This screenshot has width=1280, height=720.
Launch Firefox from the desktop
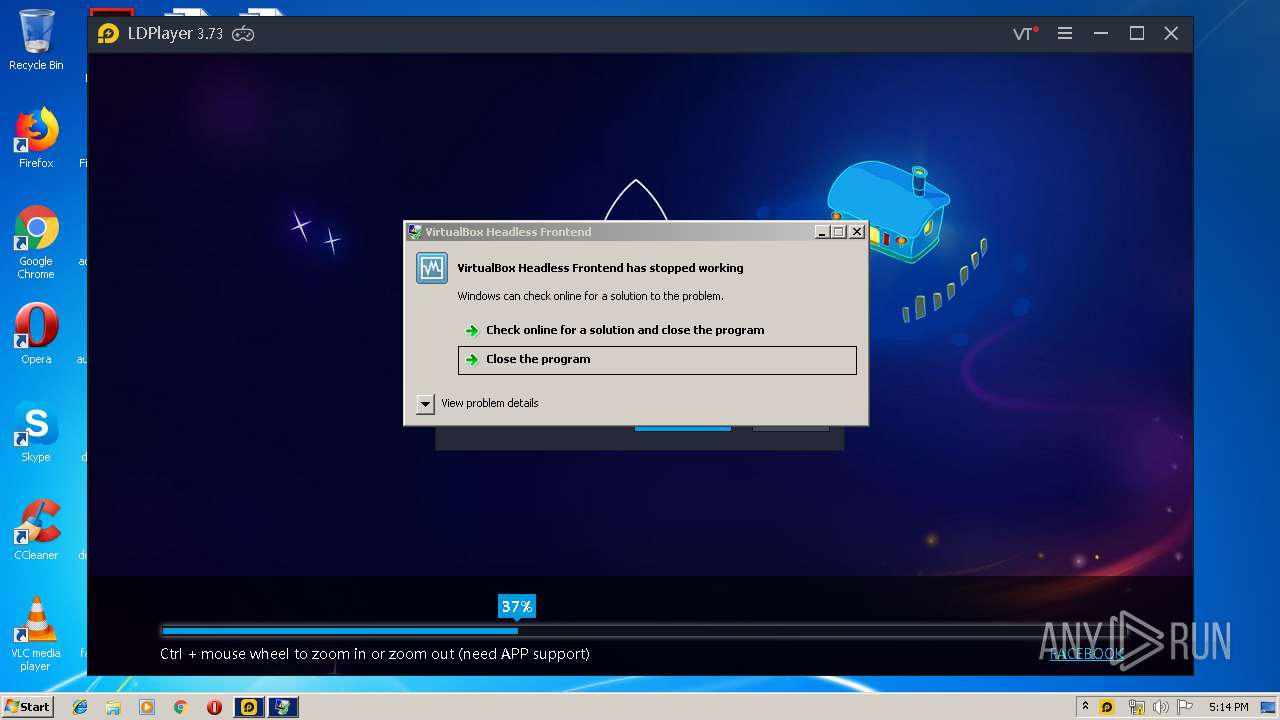(x=36, y=138)
